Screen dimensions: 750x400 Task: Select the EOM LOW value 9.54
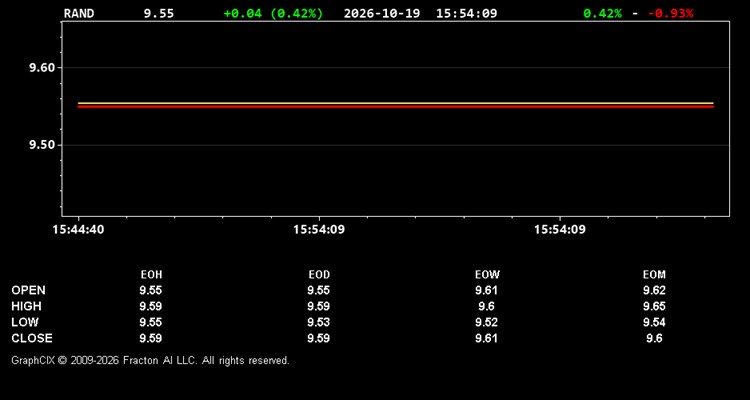pyautogui.click(x=654, y=322)
